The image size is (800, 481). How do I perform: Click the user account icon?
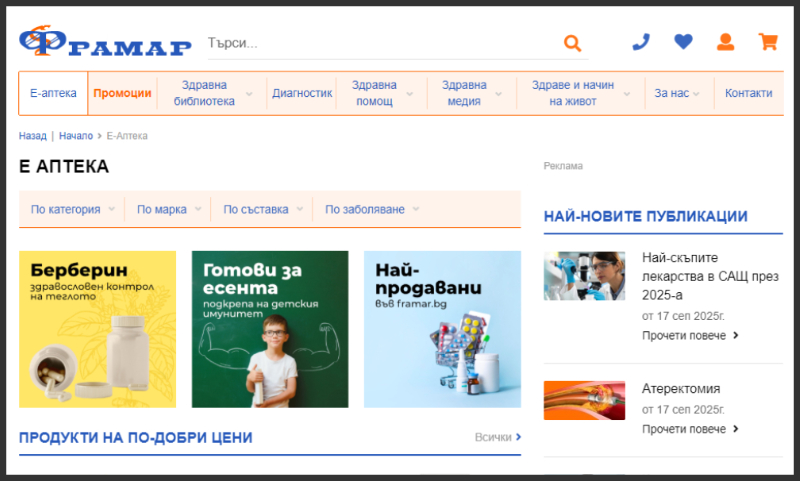pos(725,42)
